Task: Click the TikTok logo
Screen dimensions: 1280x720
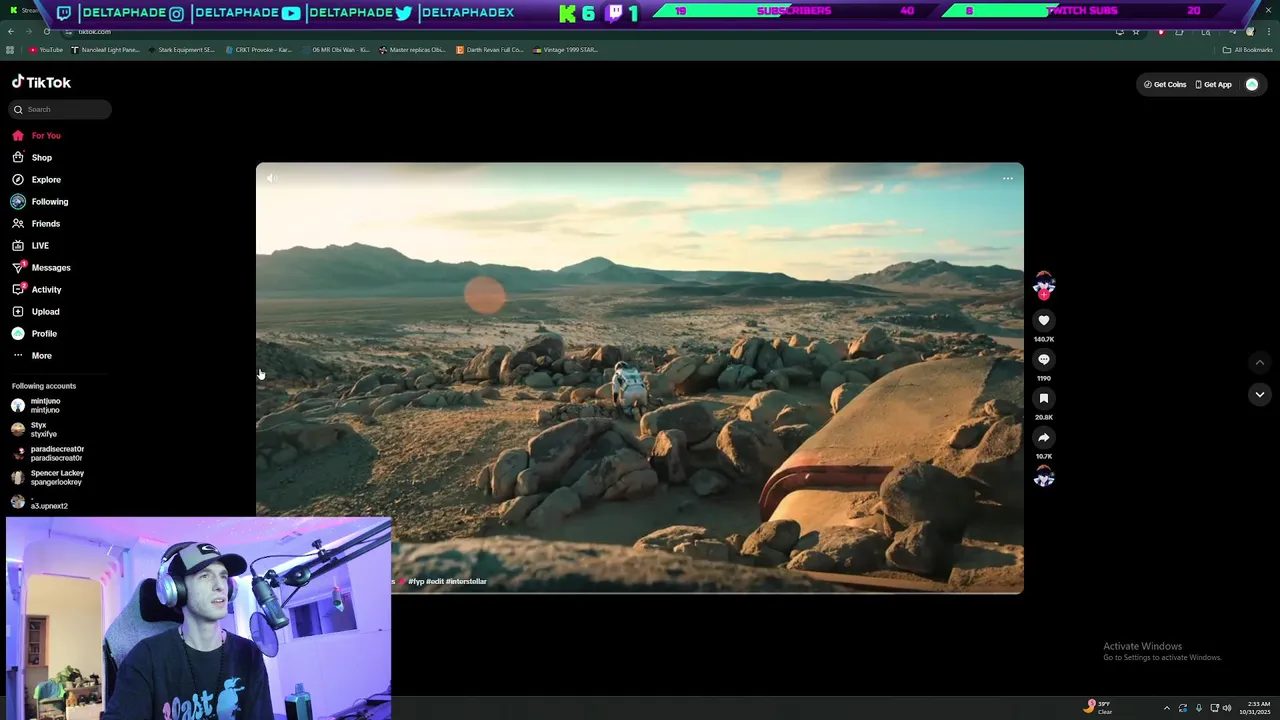Action: [41, 82]
